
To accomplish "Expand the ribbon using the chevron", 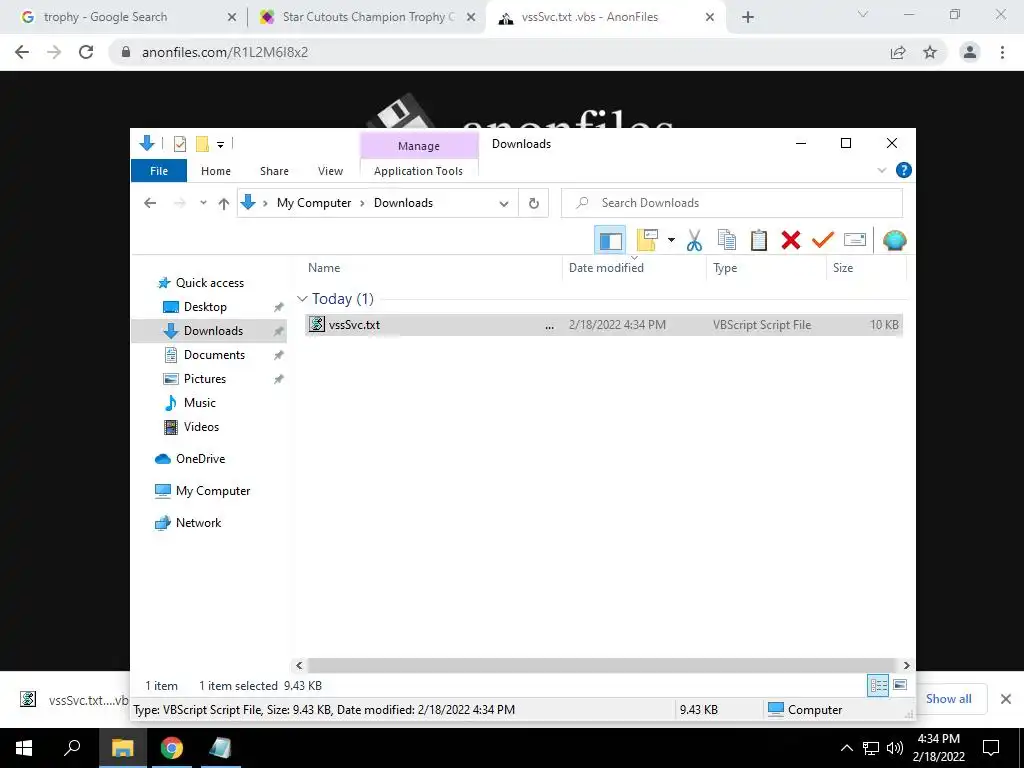I will (x=882, y=170).
